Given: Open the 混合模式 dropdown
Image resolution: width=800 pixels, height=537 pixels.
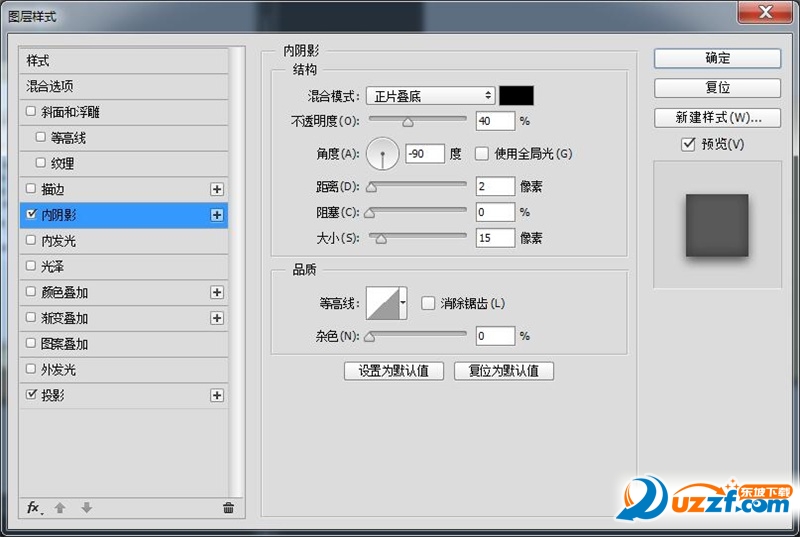Looking at the screenshot, I should click(431, 96).
